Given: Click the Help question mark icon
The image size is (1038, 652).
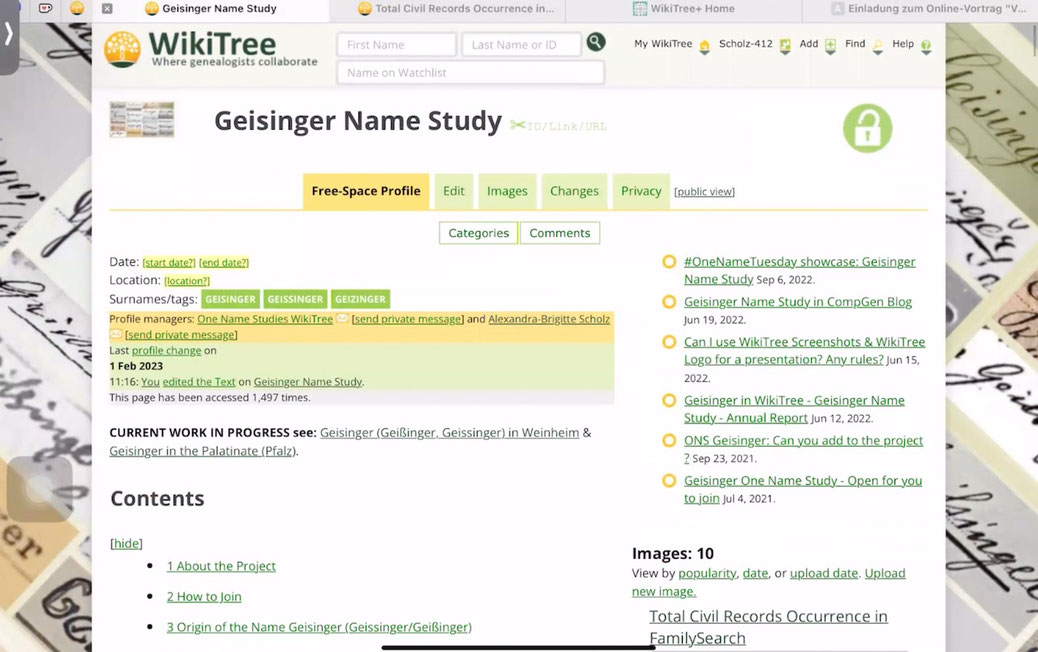Looking at the screenshot, I should (925, 46).
